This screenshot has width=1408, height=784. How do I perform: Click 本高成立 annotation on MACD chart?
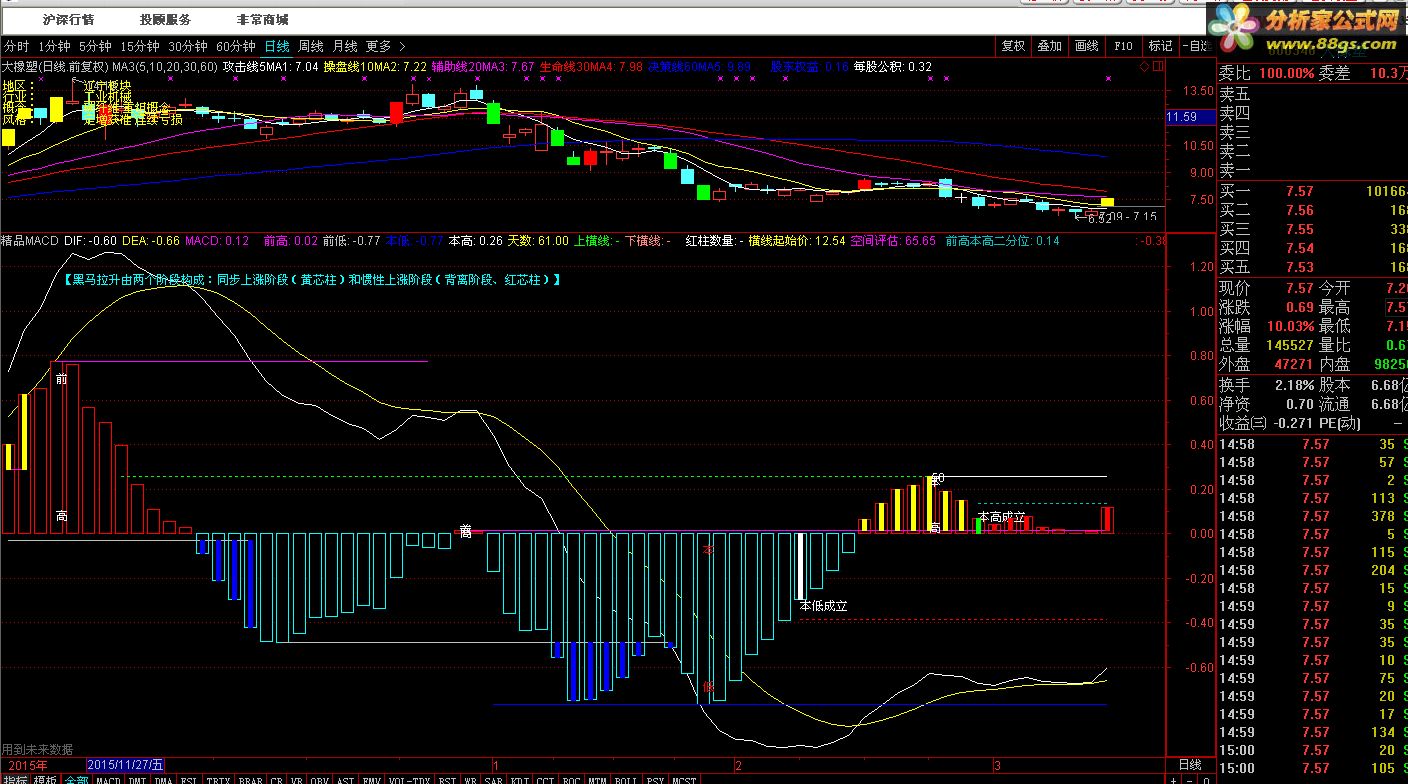pyautogui.click(x=1002, y=517)
